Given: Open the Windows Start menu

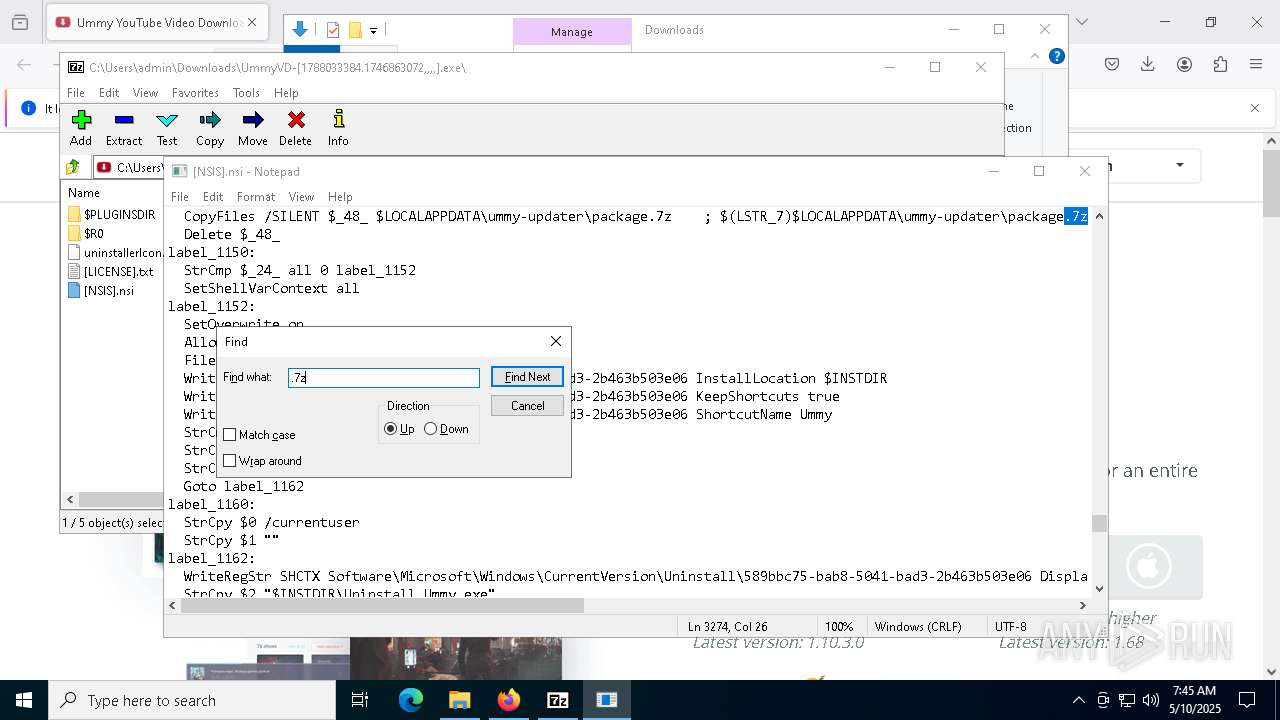Looking at the screenshot, I should (x=24, y=700).
